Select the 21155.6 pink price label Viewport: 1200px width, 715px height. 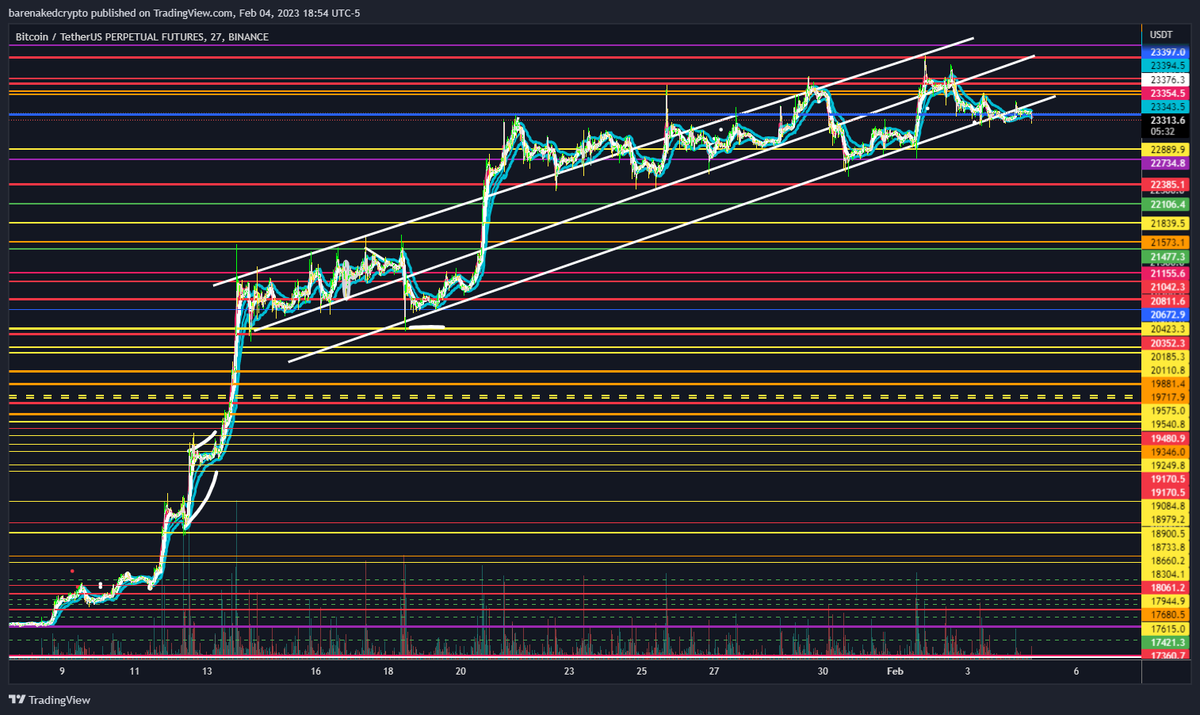(1167, 272)
